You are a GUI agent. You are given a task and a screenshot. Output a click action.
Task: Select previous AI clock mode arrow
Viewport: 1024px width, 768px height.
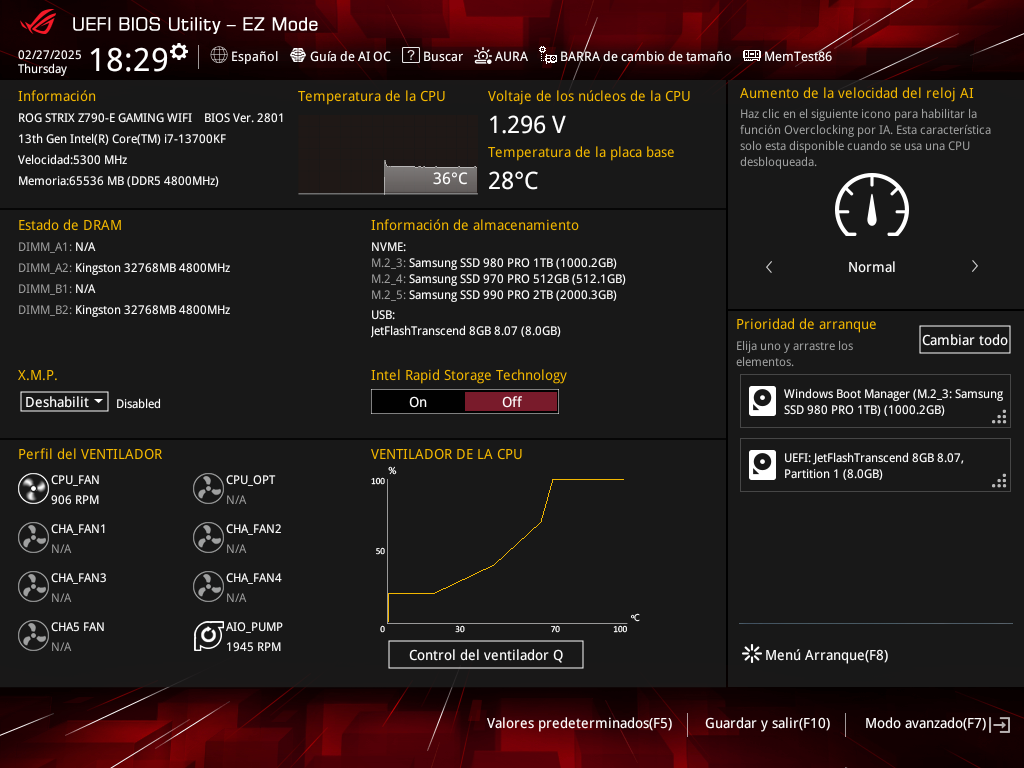pos(769,266)
